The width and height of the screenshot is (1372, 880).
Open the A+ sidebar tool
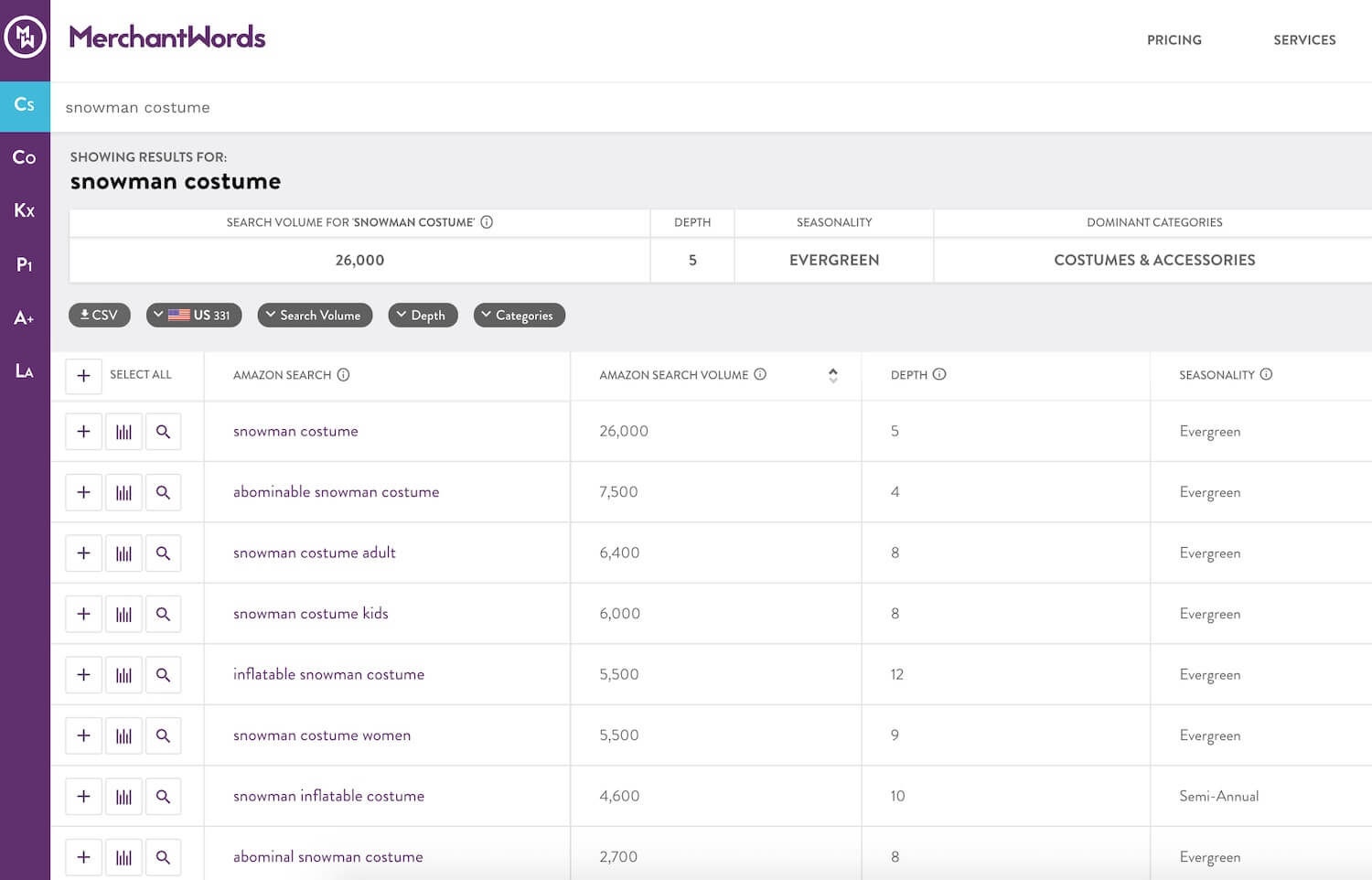coord(25,317)
